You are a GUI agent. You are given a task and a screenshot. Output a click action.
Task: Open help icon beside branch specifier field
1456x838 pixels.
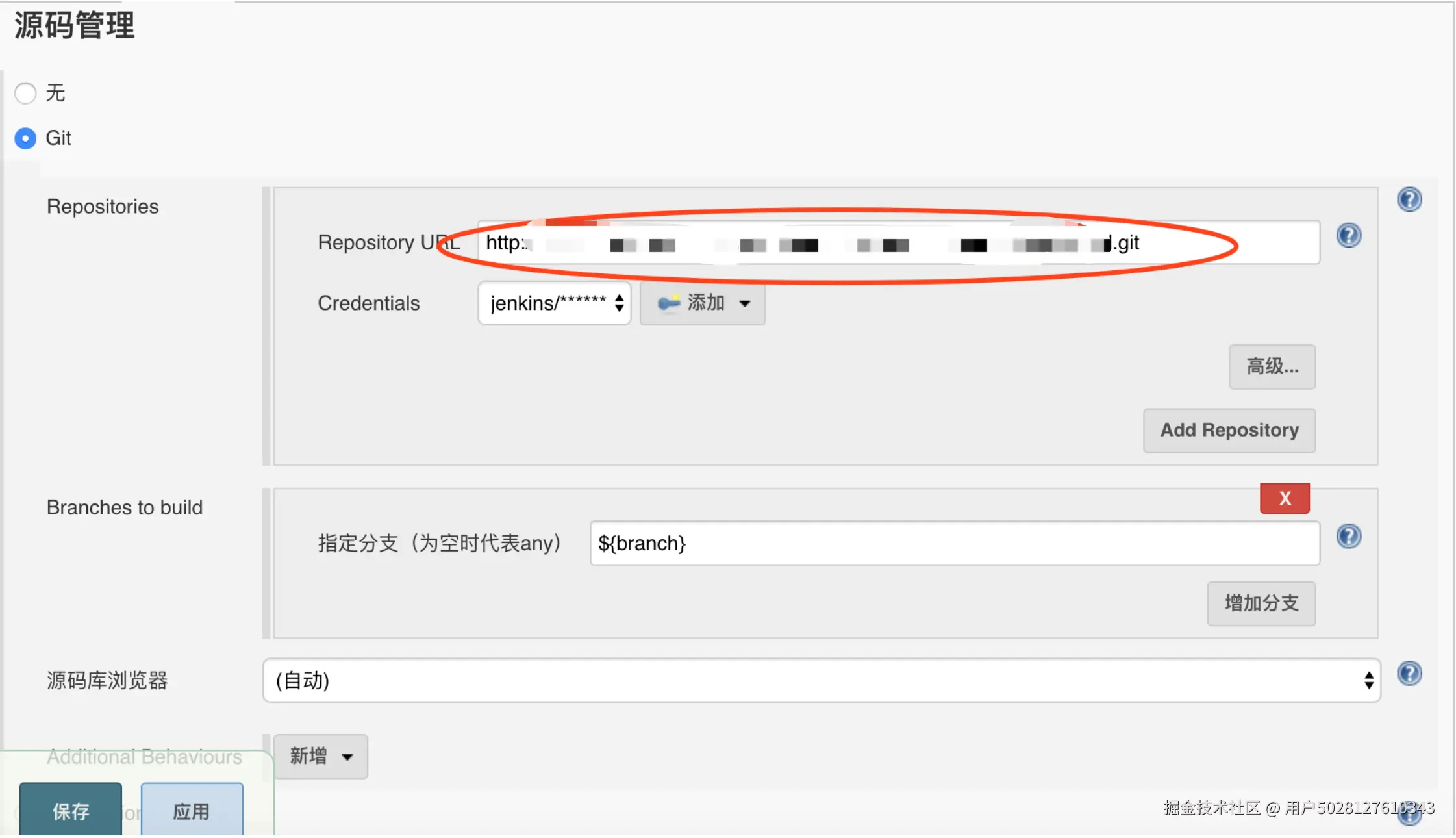(x=1348, y=537)
